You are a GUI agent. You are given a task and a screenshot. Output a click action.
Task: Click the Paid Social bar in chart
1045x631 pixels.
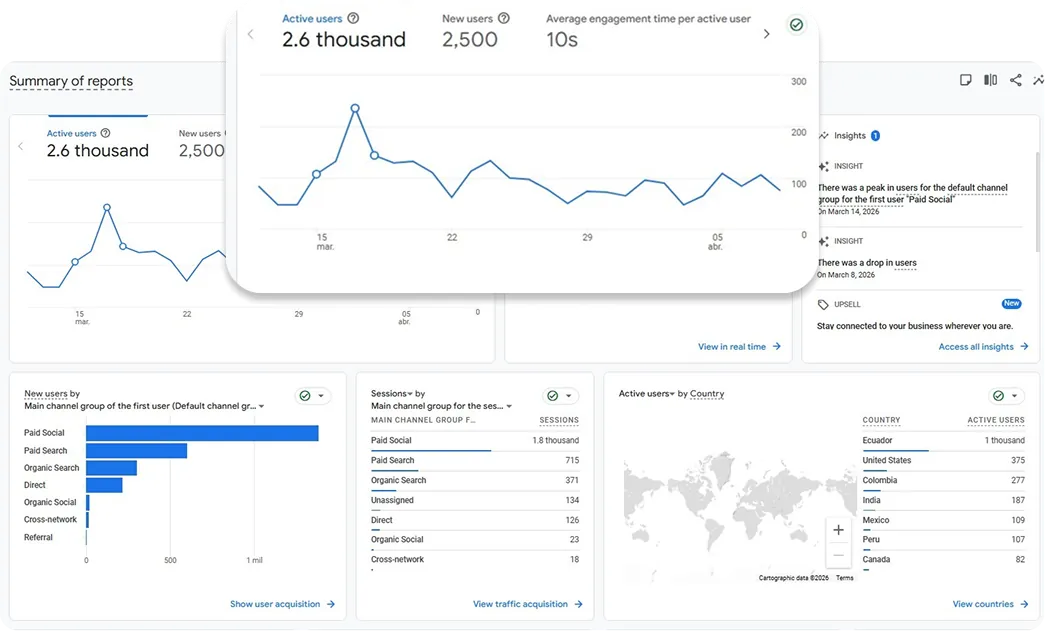pos(202,433)
